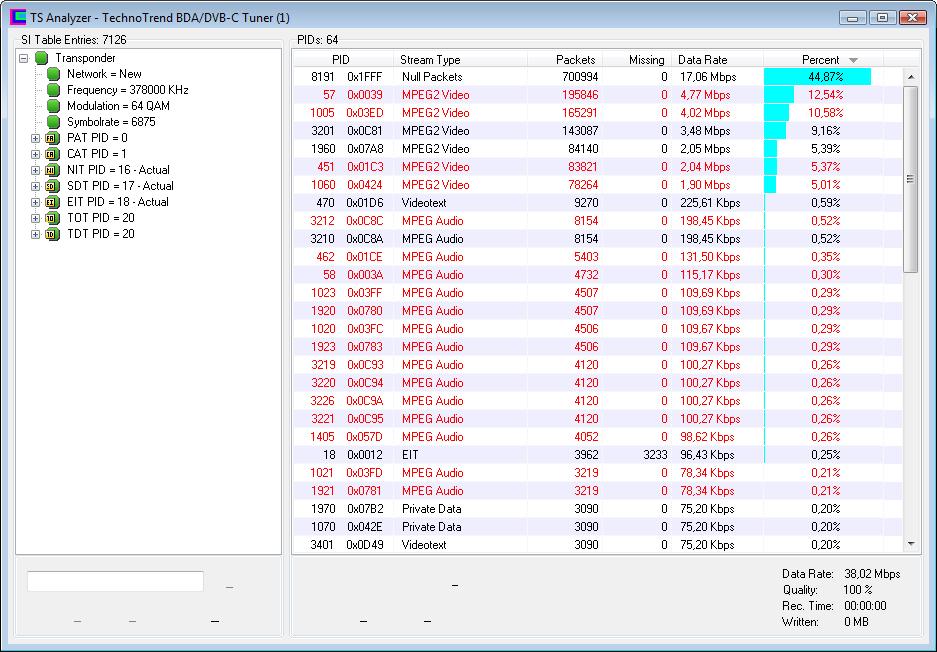
Task: Click the 1,90 Mbps data rate cell
Action: coord(705,185)
